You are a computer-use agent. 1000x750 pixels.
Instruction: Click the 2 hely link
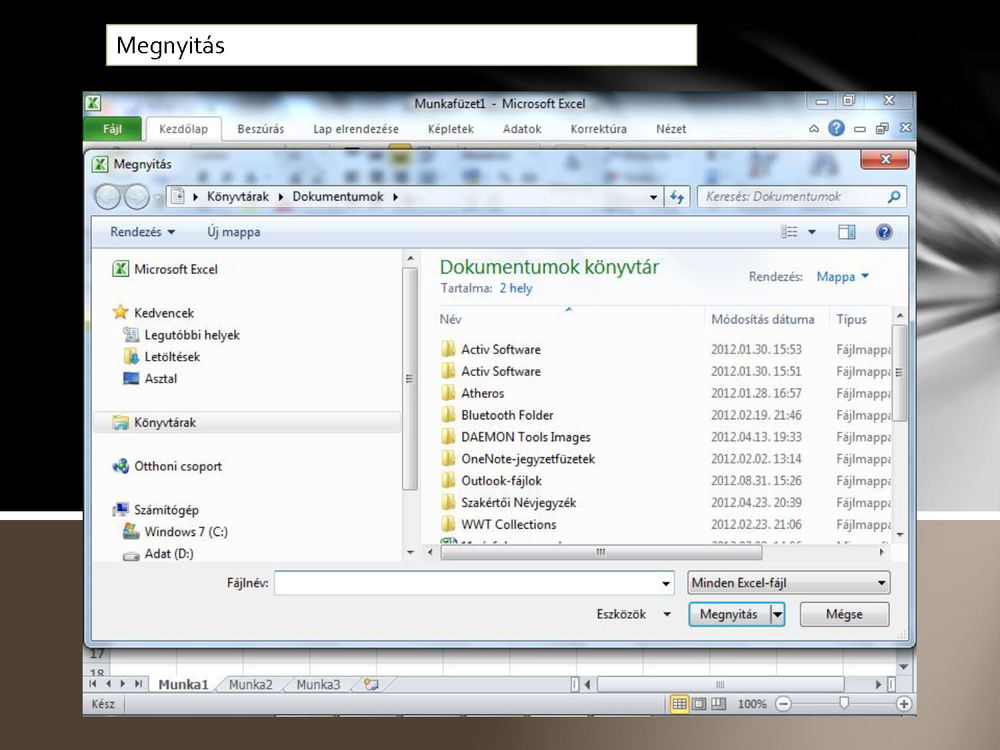point(516,288)
